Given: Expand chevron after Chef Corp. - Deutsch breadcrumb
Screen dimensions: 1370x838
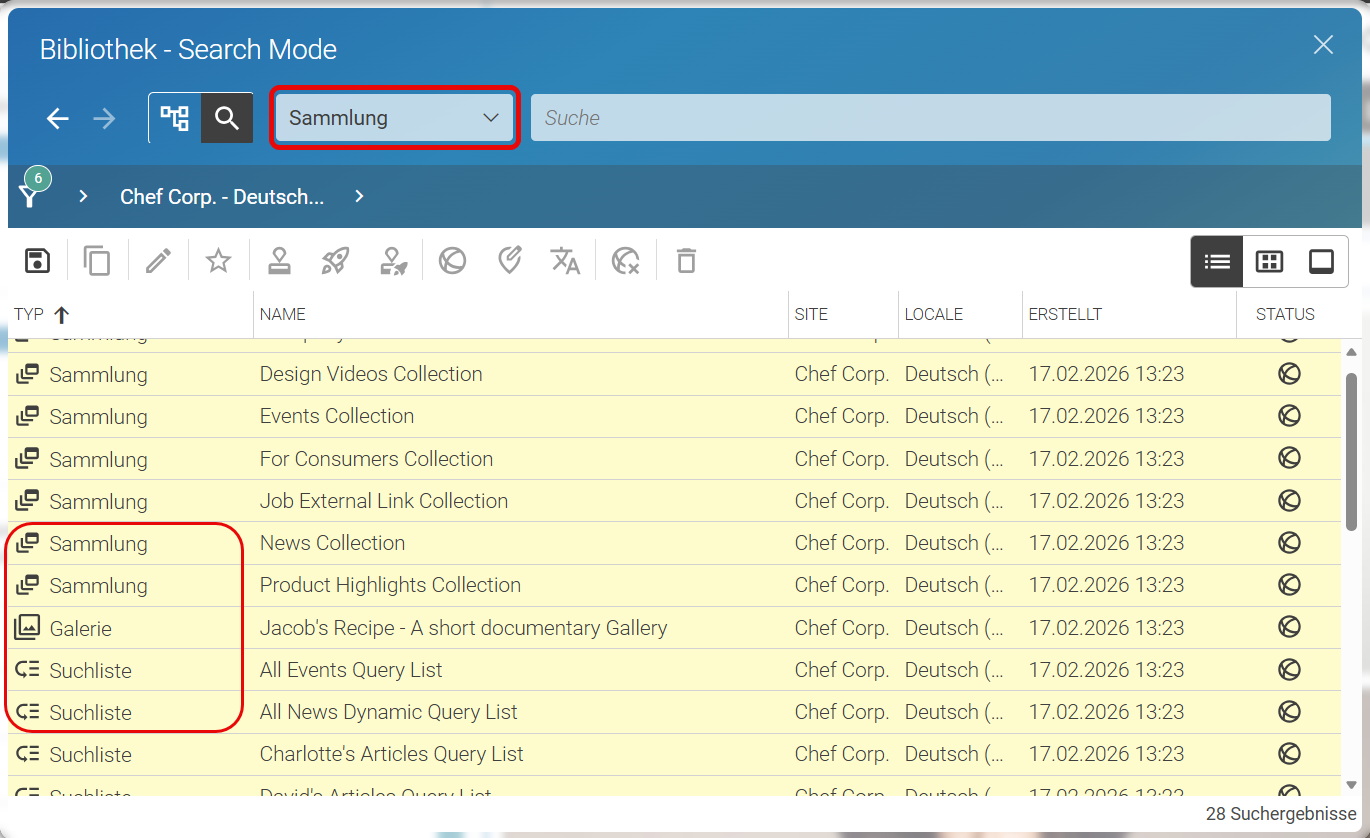Looking at the screenshot, I should tap(359, 197).
